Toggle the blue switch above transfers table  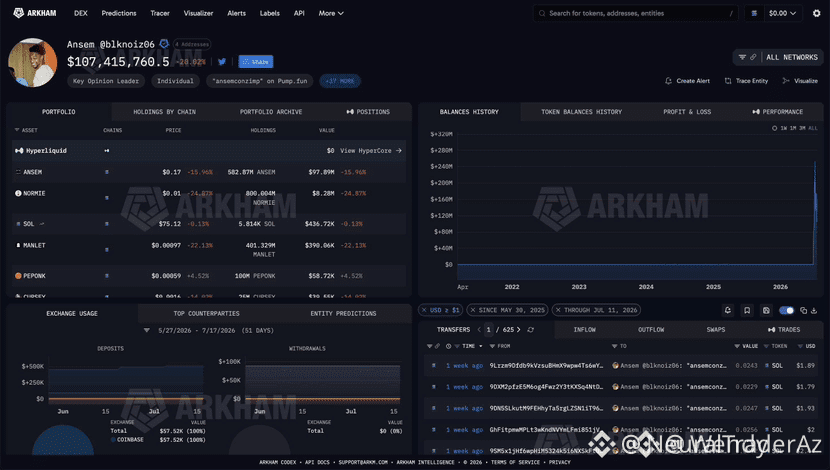(786, 310)
